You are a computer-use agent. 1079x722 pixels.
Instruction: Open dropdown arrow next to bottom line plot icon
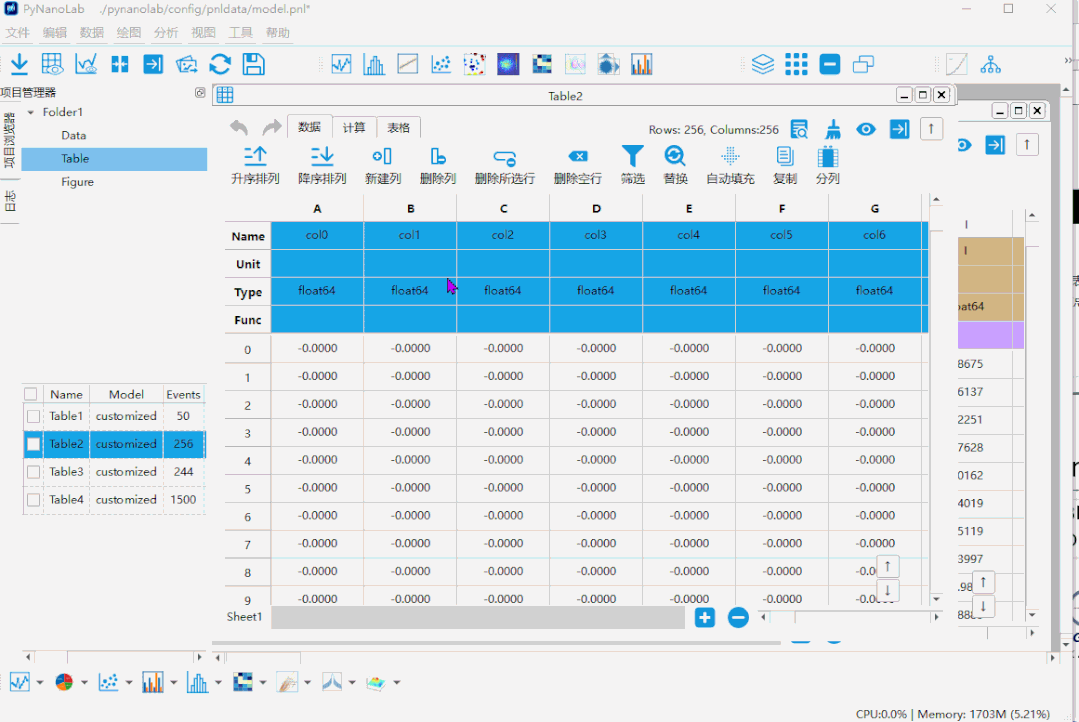coord(40,682)
